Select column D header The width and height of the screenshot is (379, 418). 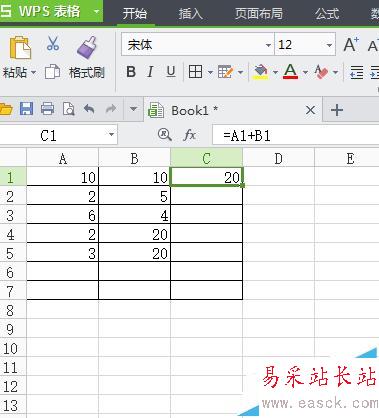tap(279, 158)
